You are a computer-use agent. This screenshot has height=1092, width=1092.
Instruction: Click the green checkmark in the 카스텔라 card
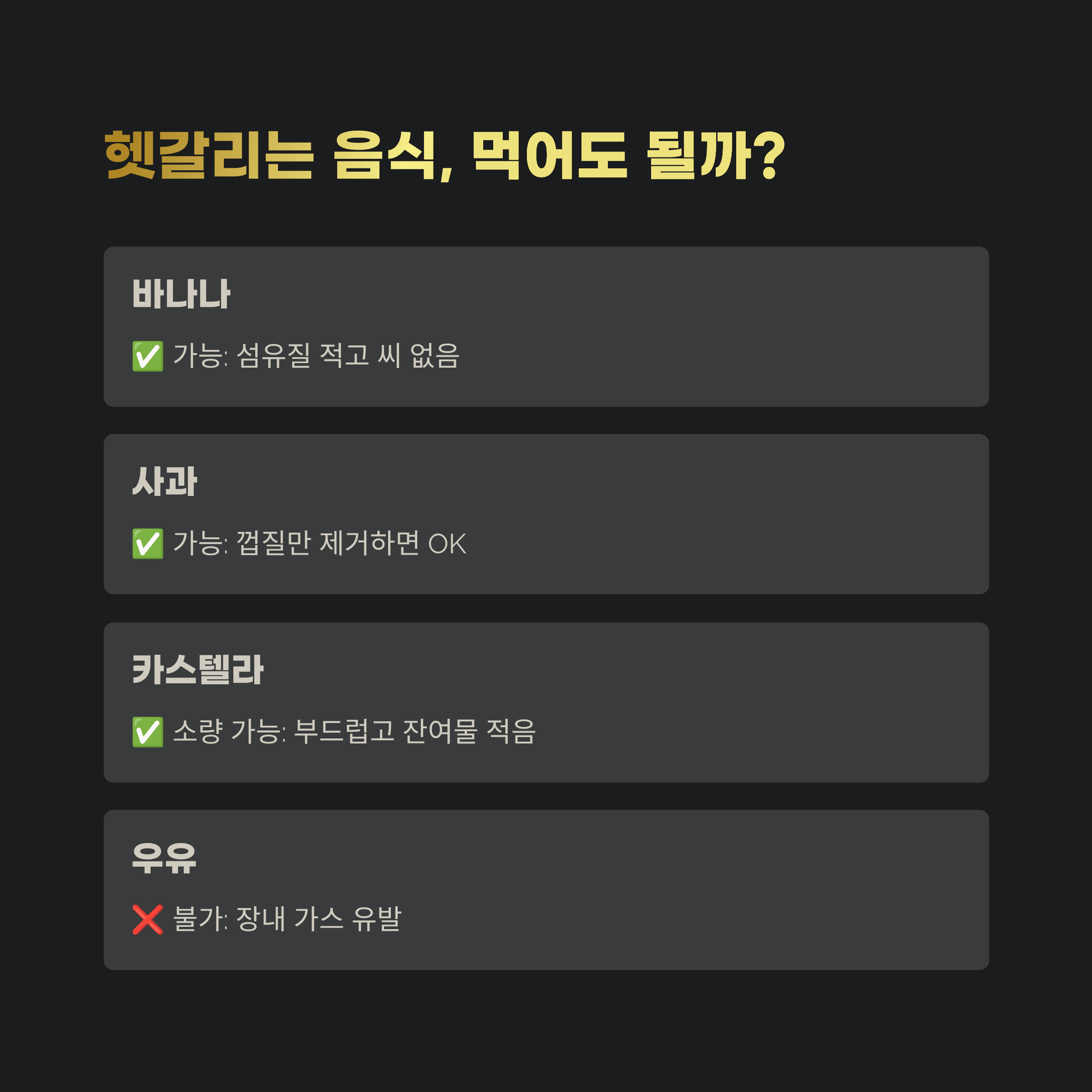pos(147,732)
